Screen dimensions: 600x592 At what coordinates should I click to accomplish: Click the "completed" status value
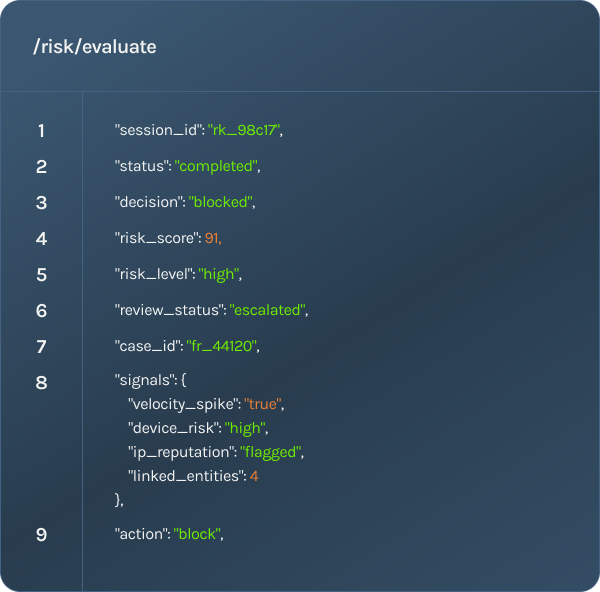216,166
